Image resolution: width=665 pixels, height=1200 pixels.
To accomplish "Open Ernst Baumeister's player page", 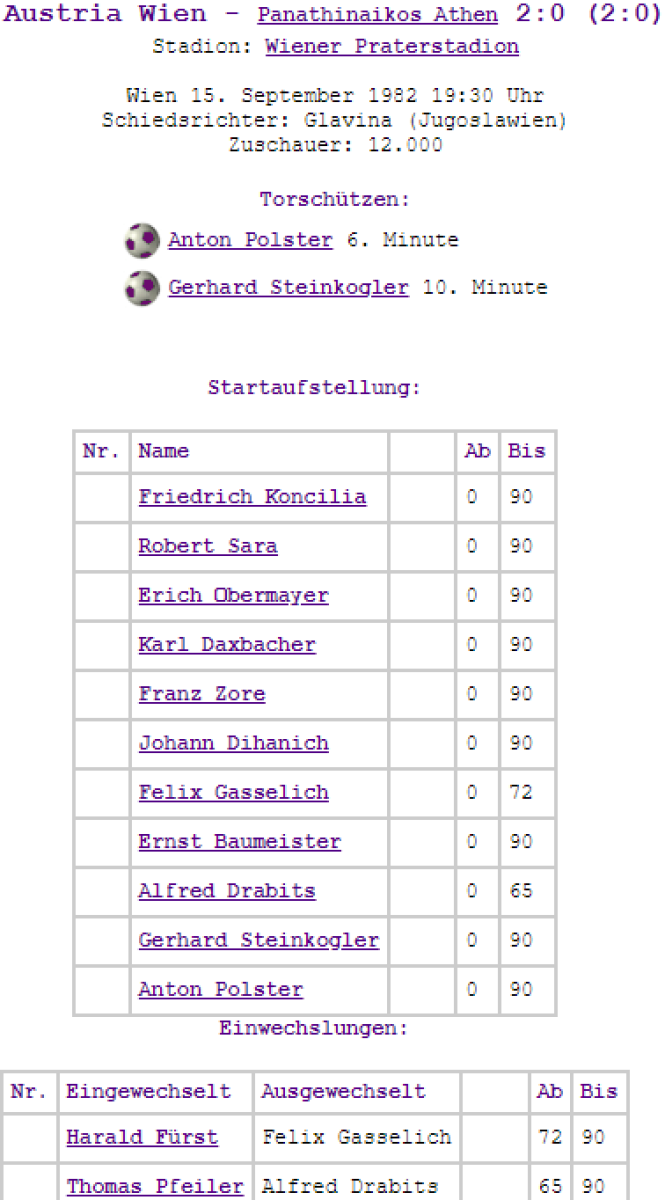I will pos(239,842).
